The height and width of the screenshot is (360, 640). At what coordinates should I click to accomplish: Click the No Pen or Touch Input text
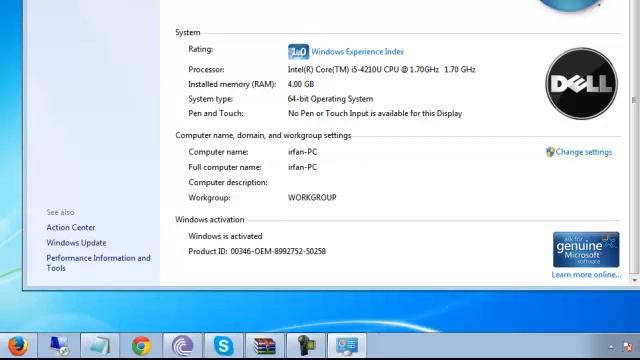click(x=375, y=113)
